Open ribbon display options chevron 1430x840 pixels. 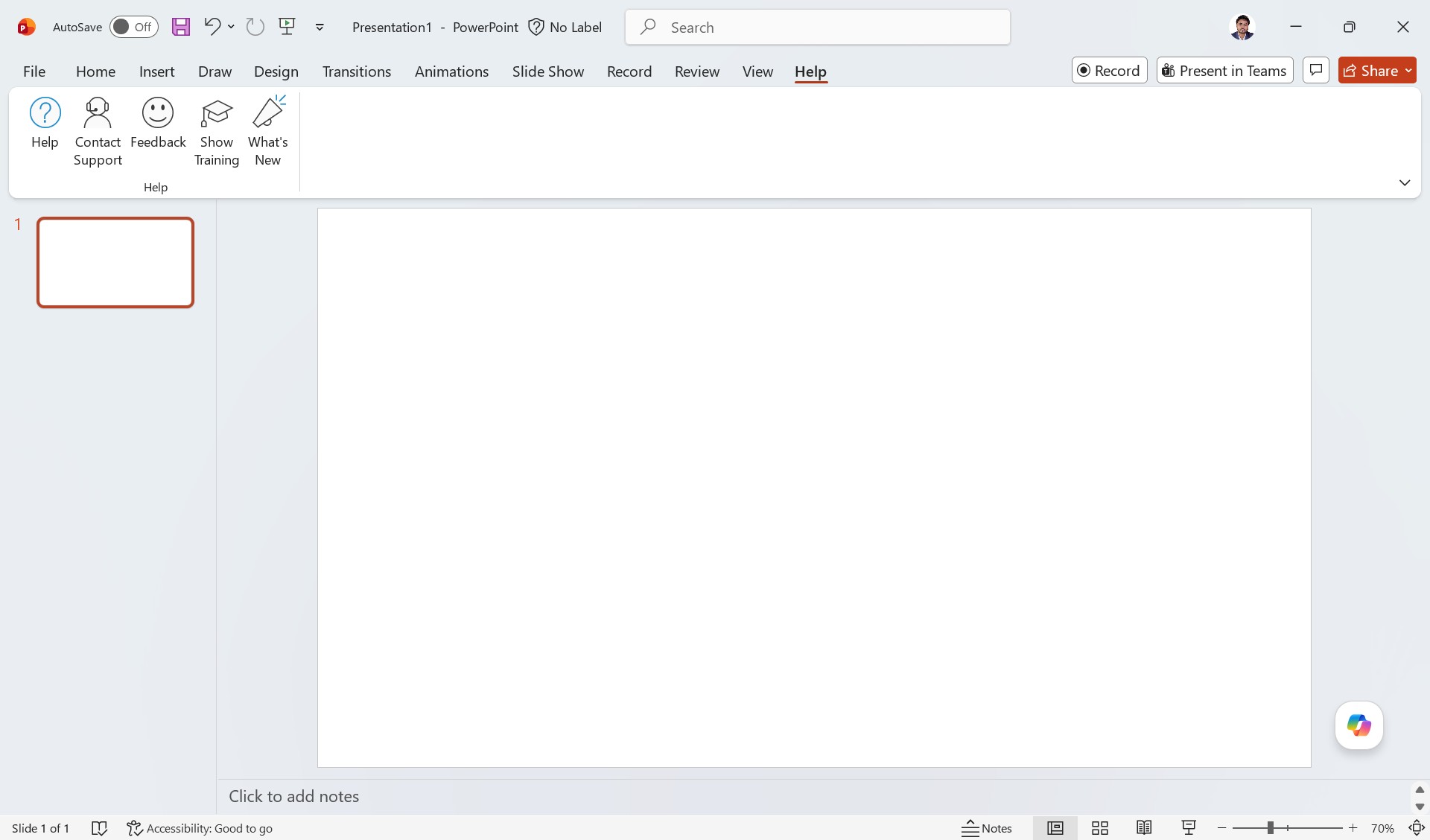point(1405,182)
